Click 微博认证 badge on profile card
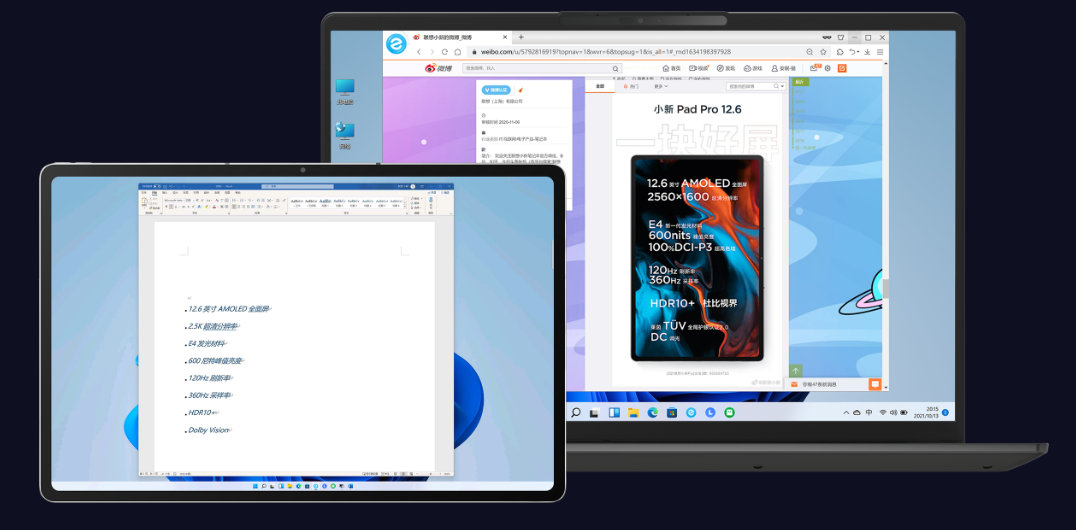The image size is (1076, 530). pos(496,90)
